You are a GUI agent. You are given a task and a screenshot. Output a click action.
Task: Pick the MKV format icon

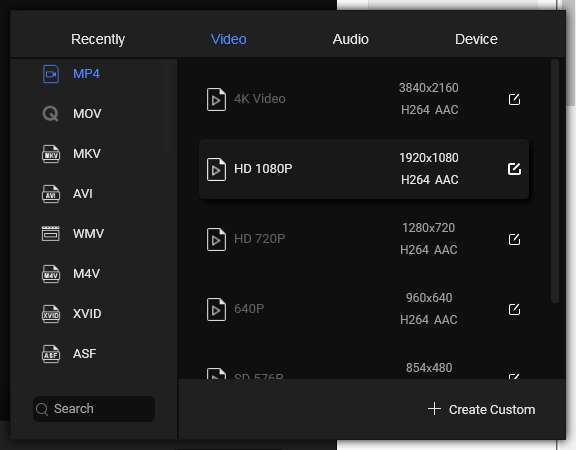(x=51, y=154)
